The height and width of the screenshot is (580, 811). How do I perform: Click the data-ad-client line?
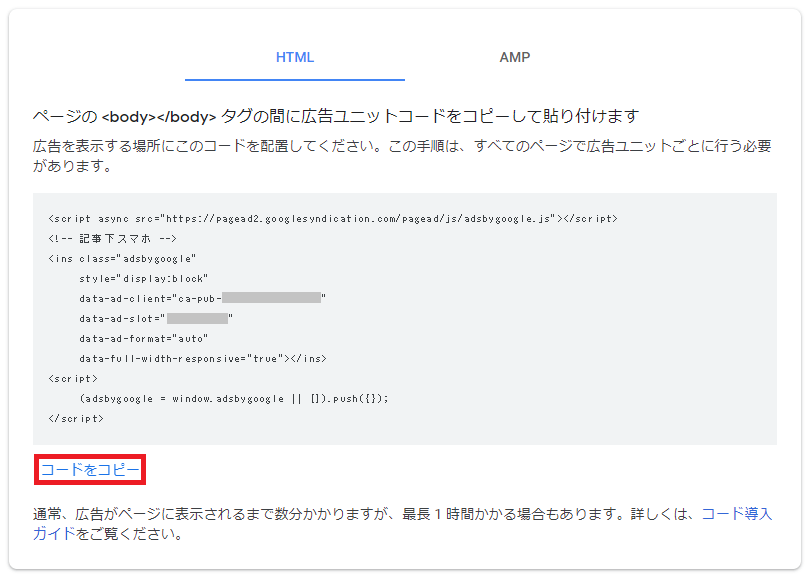click(x=203, y=299)
